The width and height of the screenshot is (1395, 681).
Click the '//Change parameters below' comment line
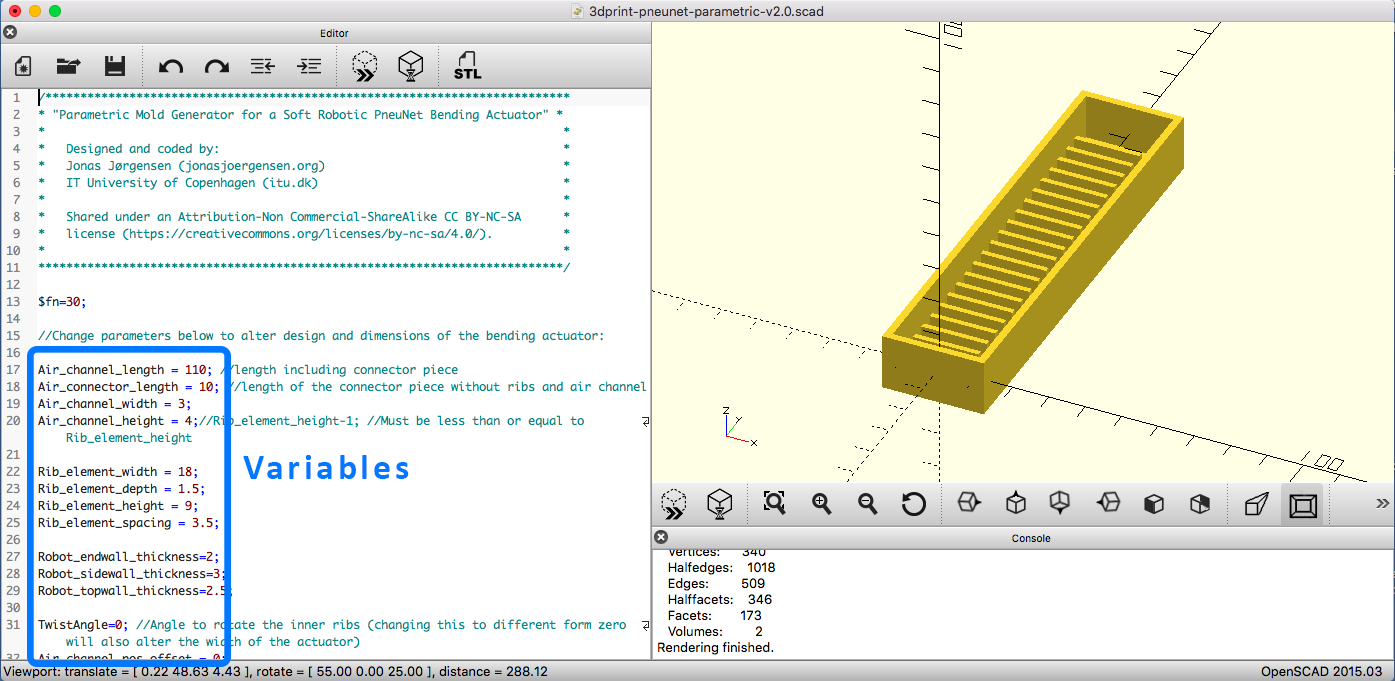coord(321,335)
